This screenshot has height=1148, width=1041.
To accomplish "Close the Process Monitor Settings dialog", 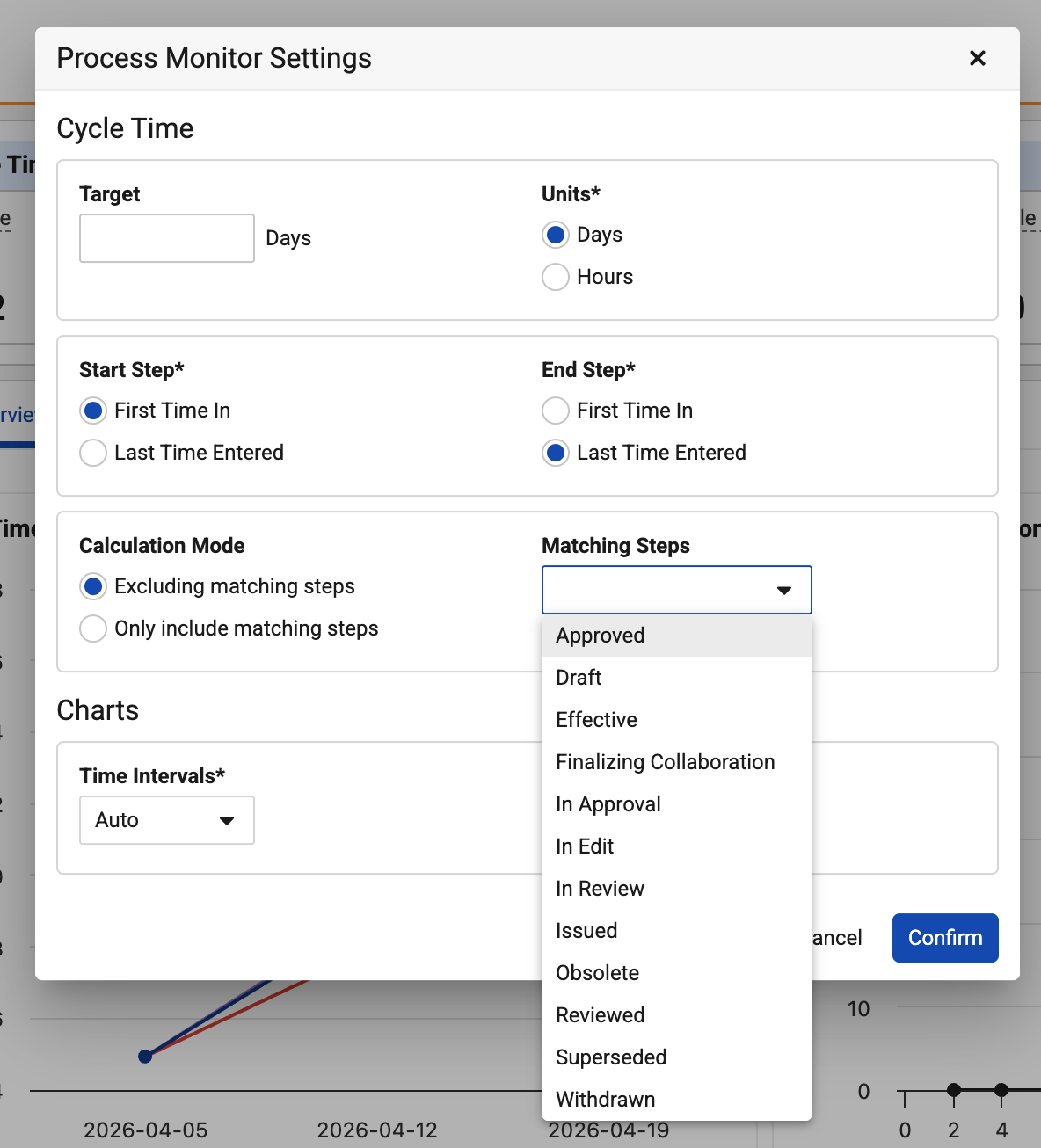I will tap(977, 58).
